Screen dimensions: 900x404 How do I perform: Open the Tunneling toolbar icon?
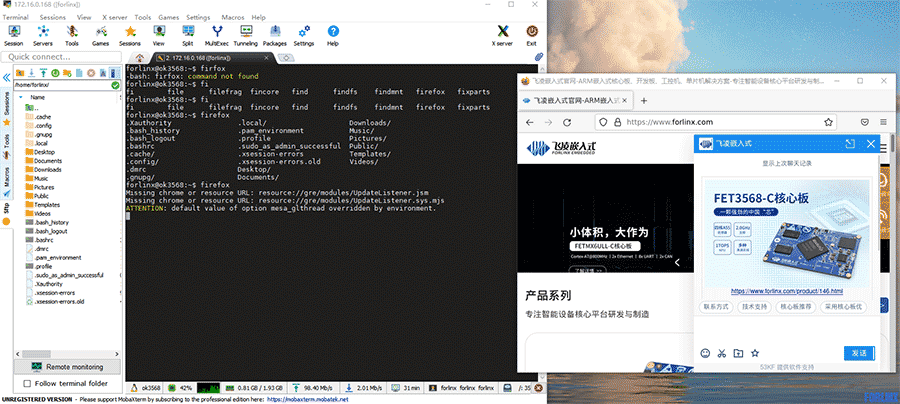[x=246, y=36]
